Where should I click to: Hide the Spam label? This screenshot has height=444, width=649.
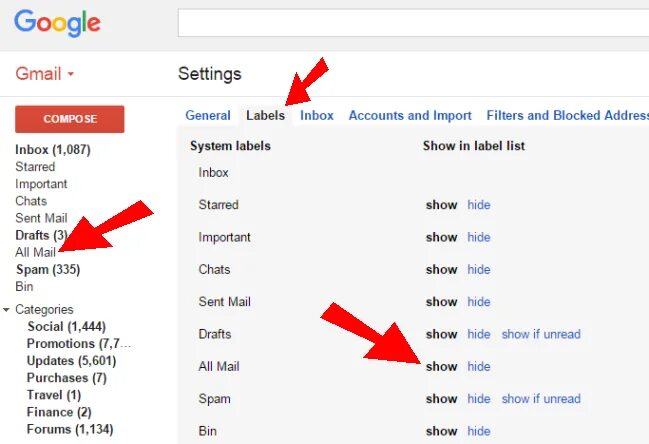click(479, 398)
